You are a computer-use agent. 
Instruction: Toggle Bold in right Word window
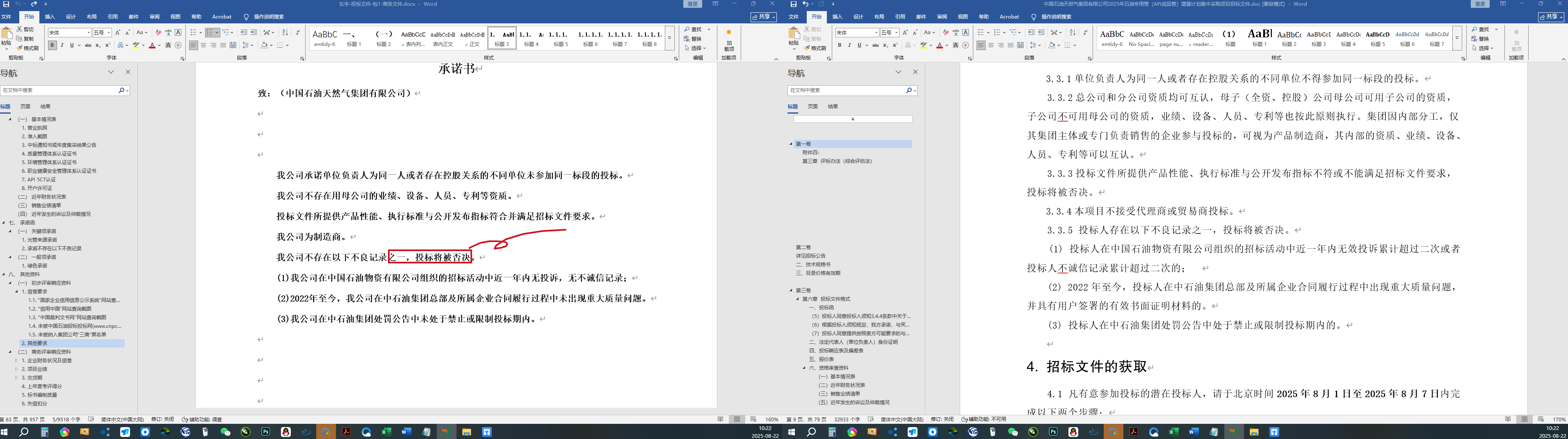[840, 45]
